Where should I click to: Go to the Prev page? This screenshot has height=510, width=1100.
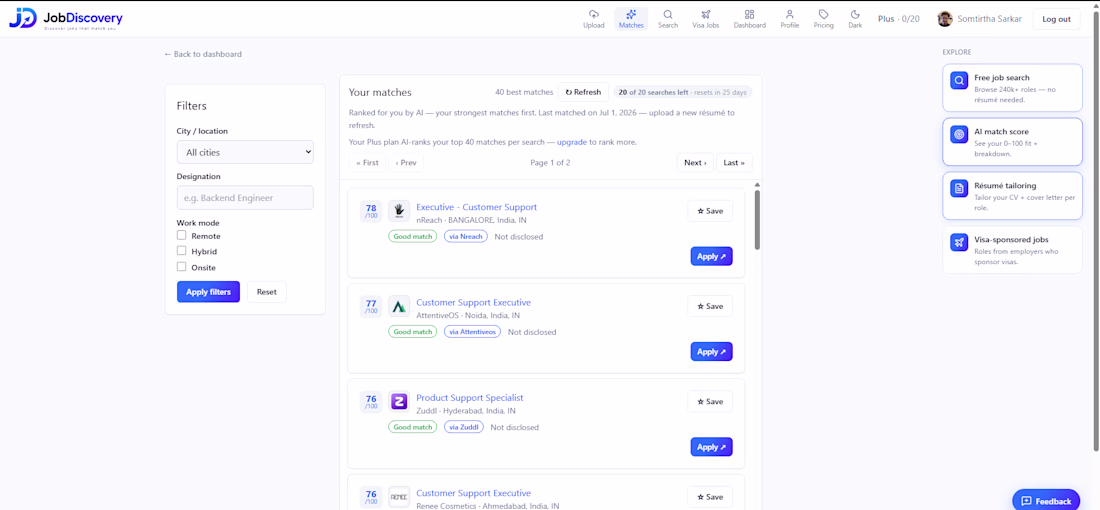(x=406, y=163)
